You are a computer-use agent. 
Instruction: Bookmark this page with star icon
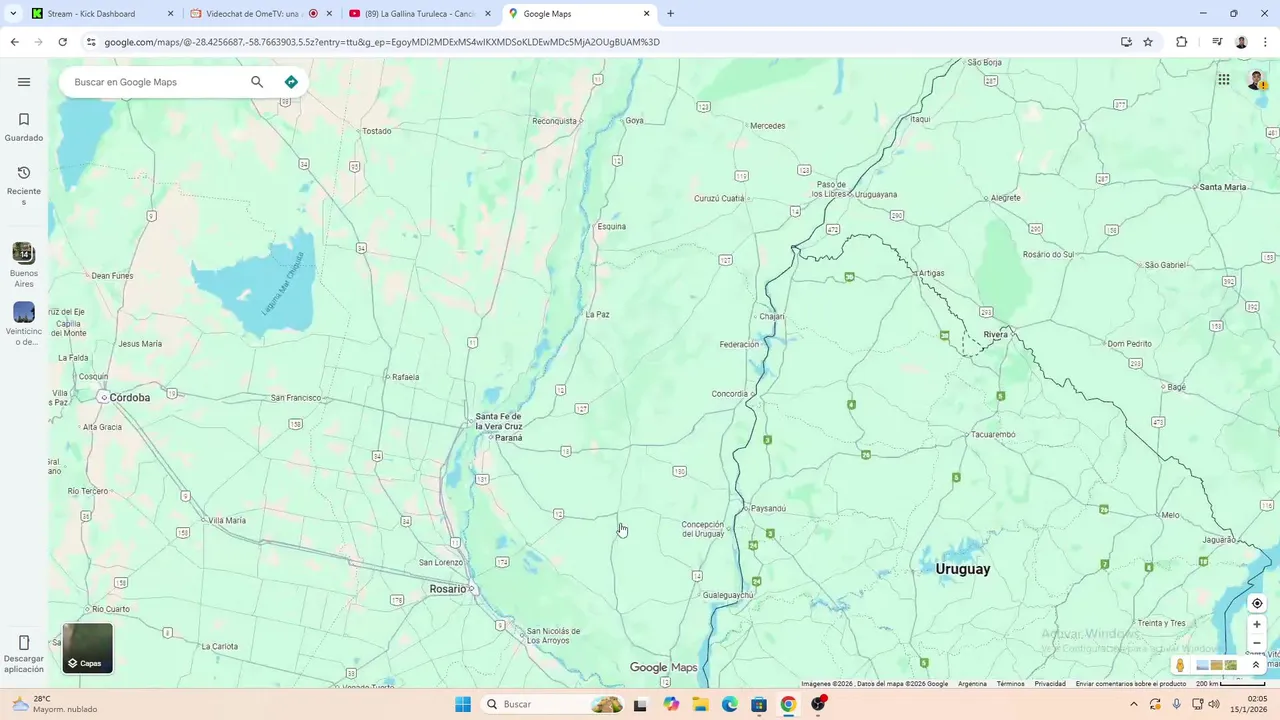(1148, 42)
